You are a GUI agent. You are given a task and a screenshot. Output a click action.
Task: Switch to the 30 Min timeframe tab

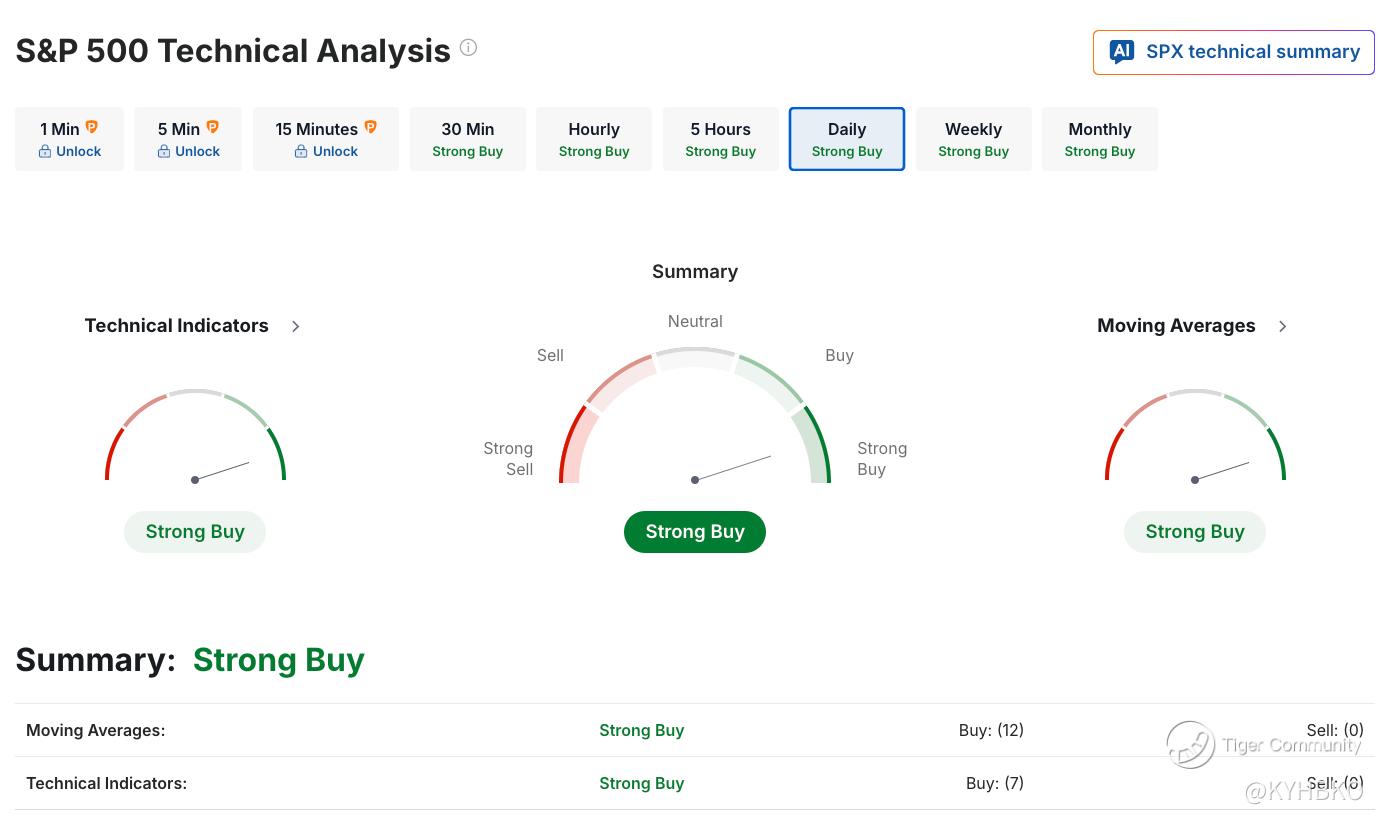click(467, 139)
